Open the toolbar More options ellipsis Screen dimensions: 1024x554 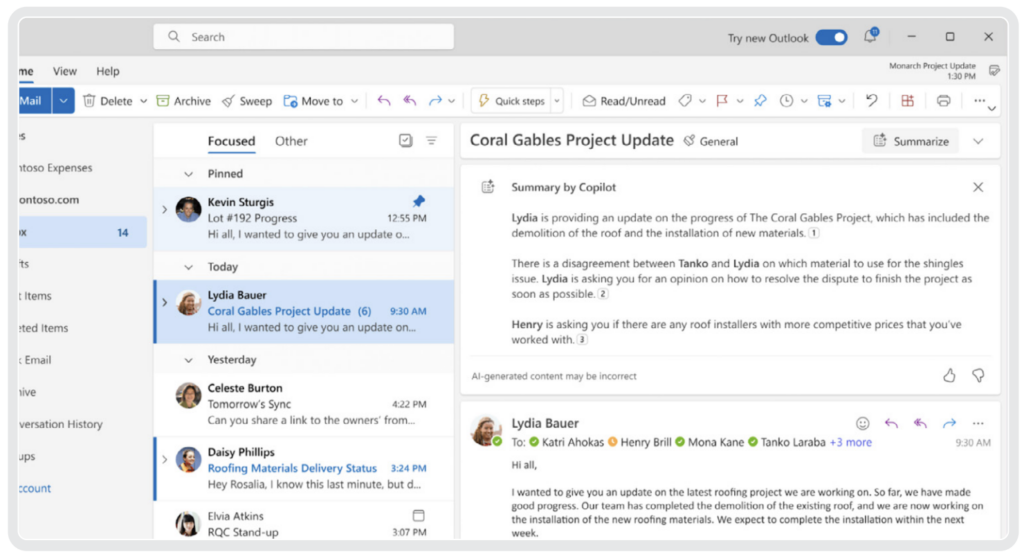[x=979, y=101]
